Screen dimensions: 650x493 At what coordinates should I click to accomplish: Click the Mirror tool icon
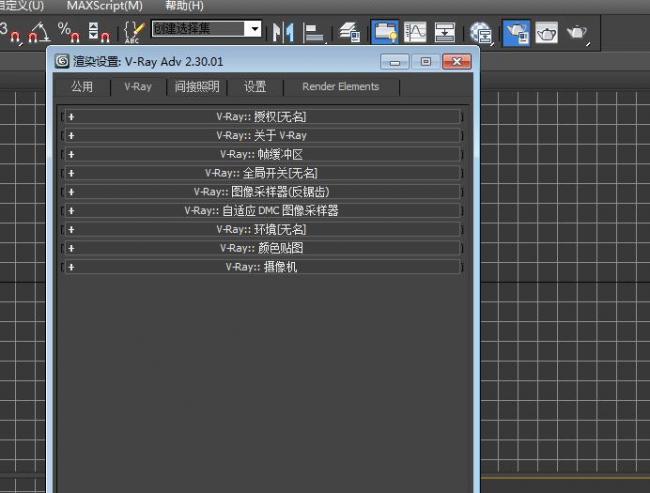click(283, 32)
